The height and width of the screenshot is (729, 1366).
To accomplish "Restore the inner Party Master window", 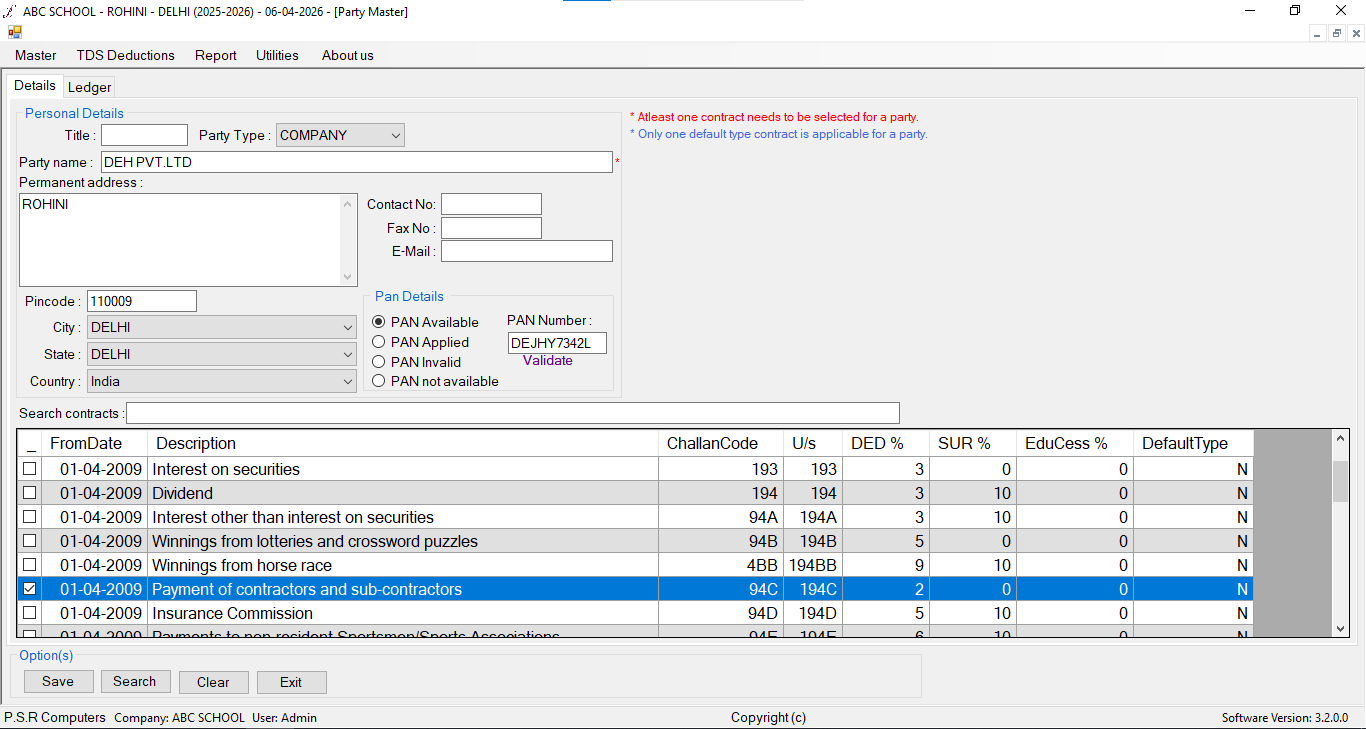I will tap(1337, 33).
